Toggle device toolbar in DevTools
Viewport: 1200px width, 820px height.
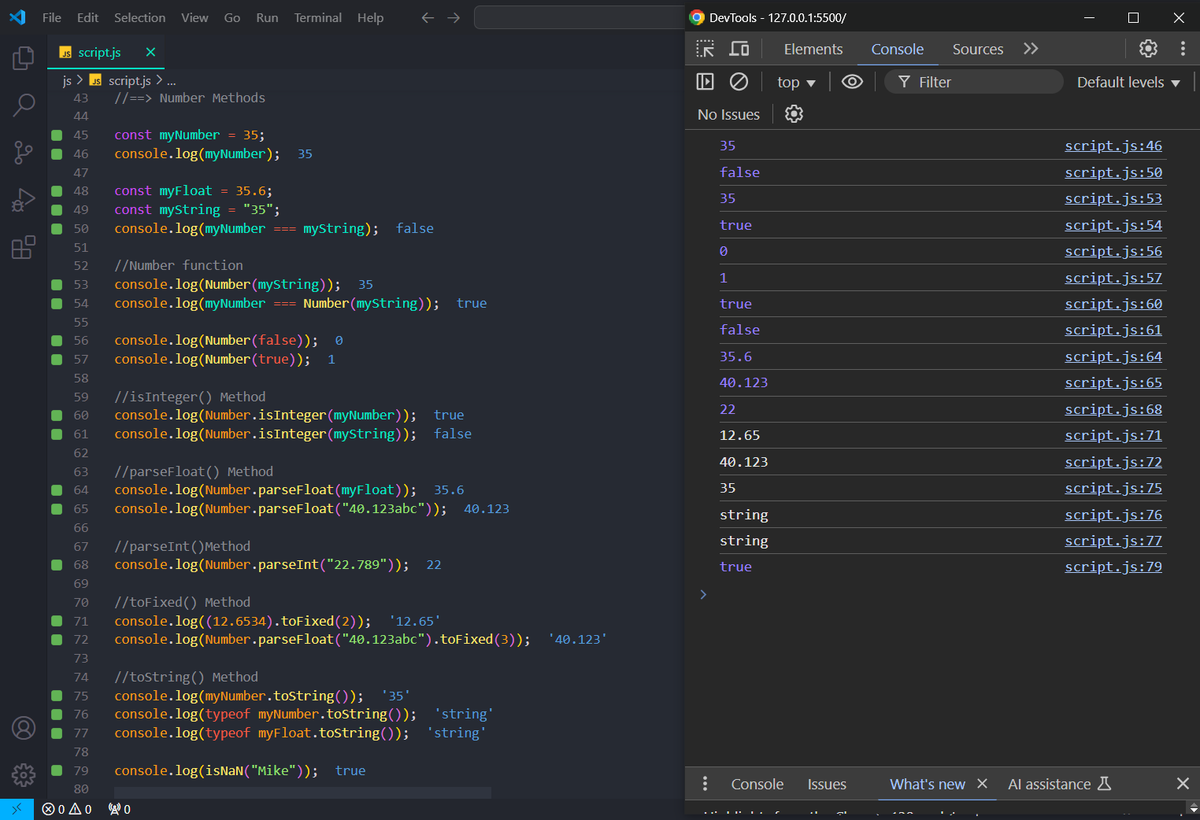coord(739,49)
